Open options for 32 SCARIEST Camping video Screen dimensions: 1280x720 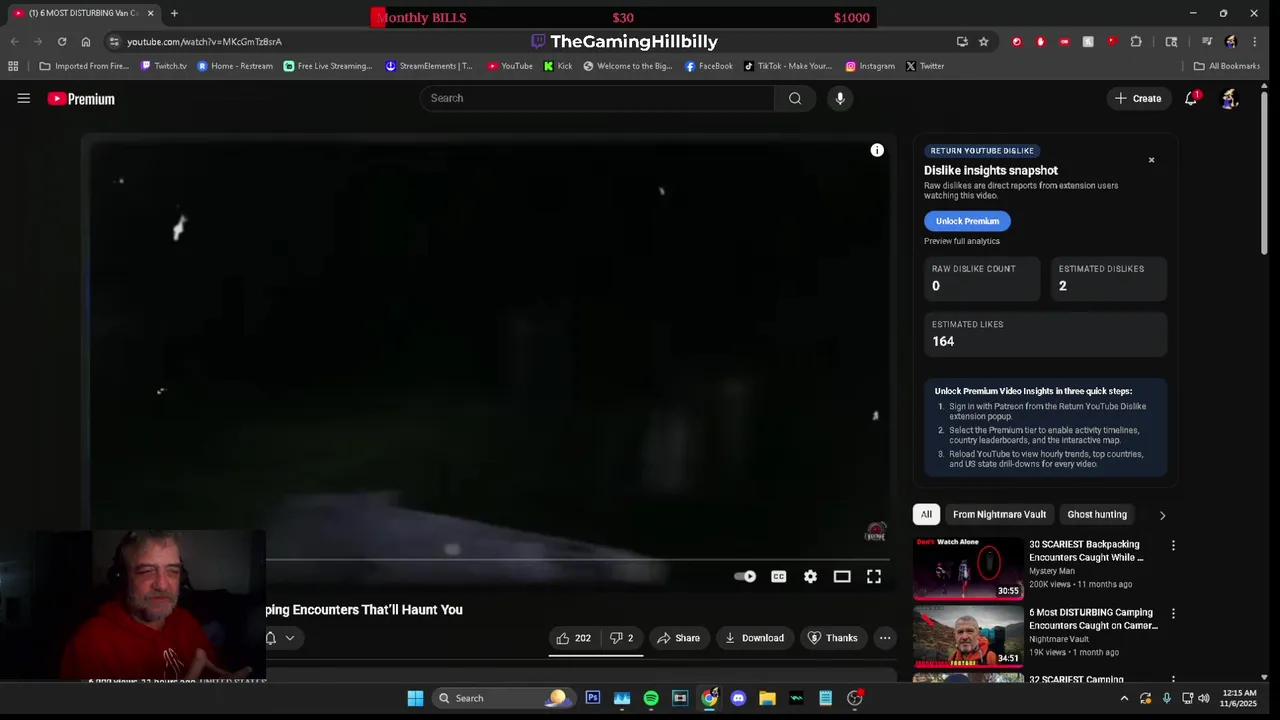coord(1173,679)
